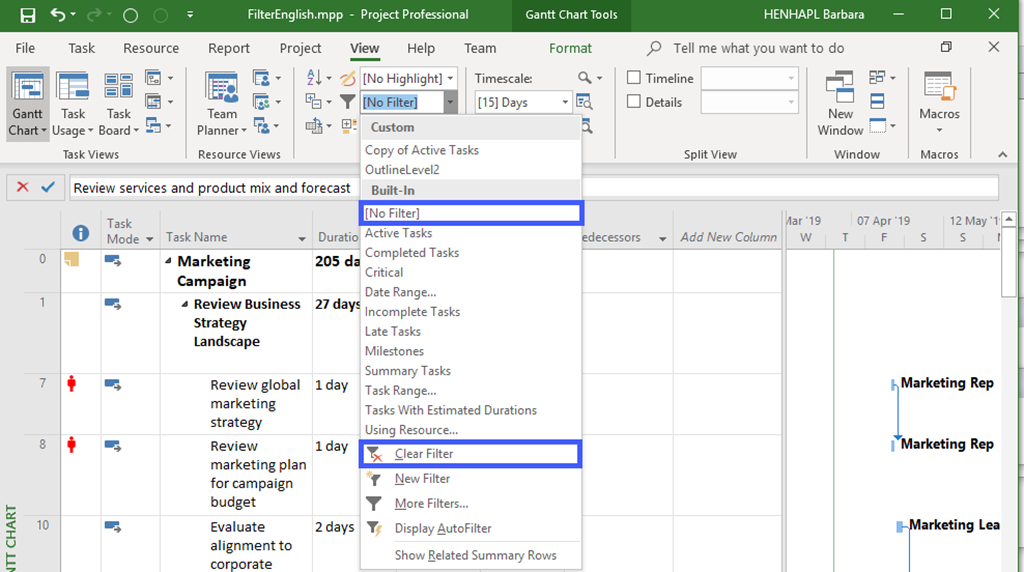Click the Tables icon in ribbon
The height and width of the screenshot is (572, 1024).
(x=313, y=125)
